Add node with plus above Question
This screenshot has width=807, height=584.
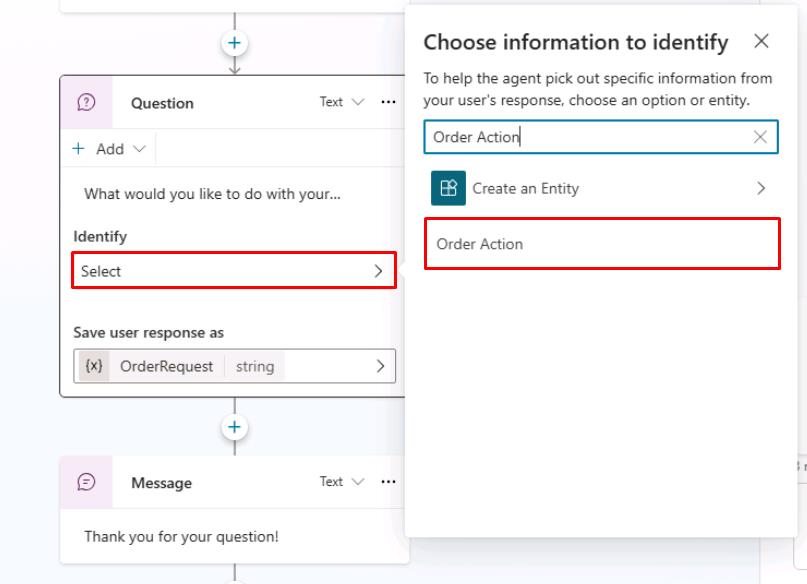coord(235,43)
